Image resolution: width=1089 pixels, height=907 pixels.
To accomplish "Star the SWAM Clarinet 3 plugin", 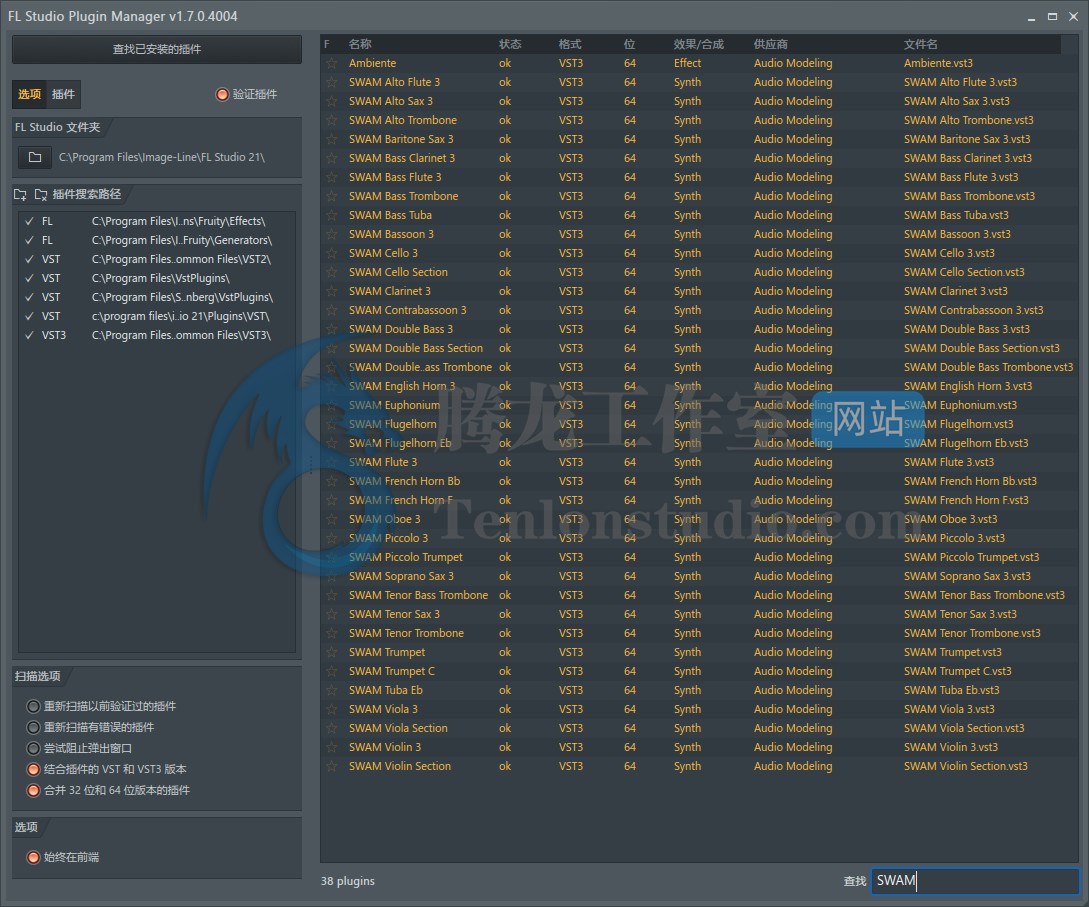I will (x=331, y=291).
